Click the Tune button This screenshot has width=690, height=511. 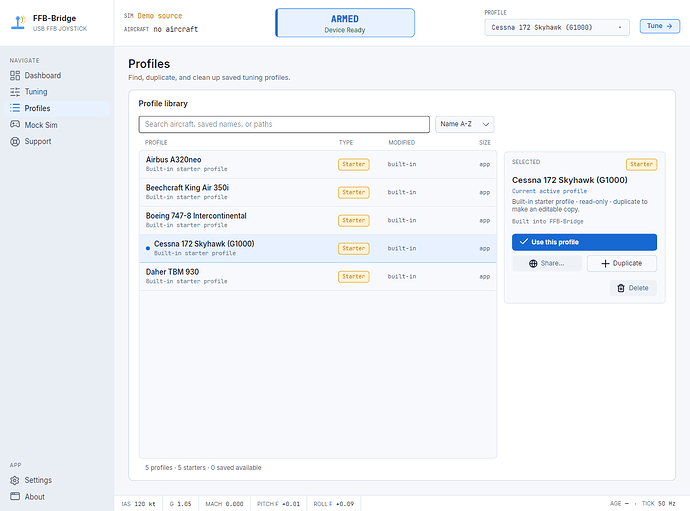point(660,26)
